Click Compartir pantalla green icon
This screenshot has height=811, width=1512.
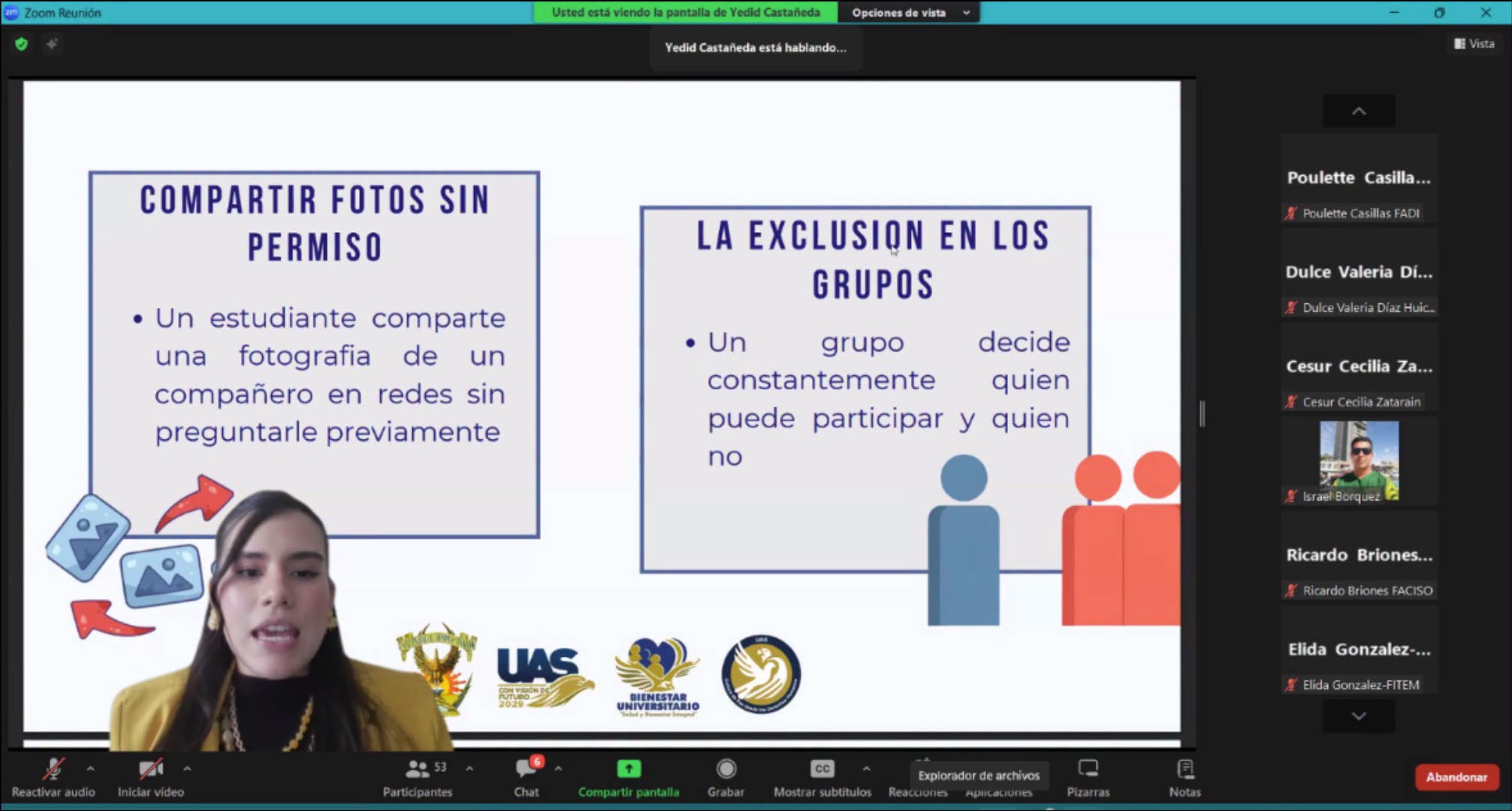[x=629, y=769]
